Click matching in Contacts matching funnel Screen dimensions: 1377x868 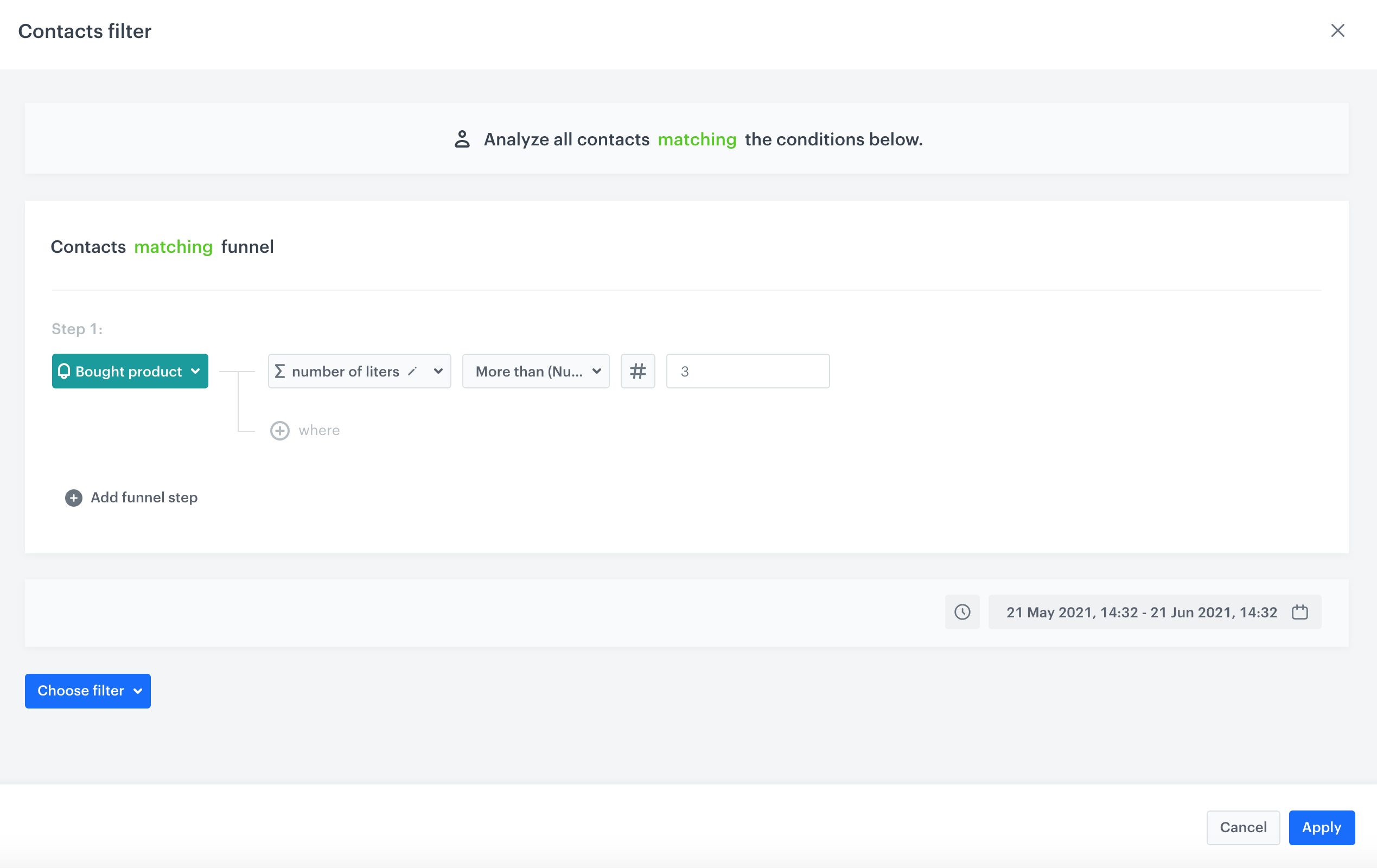(x=173, y=247)
